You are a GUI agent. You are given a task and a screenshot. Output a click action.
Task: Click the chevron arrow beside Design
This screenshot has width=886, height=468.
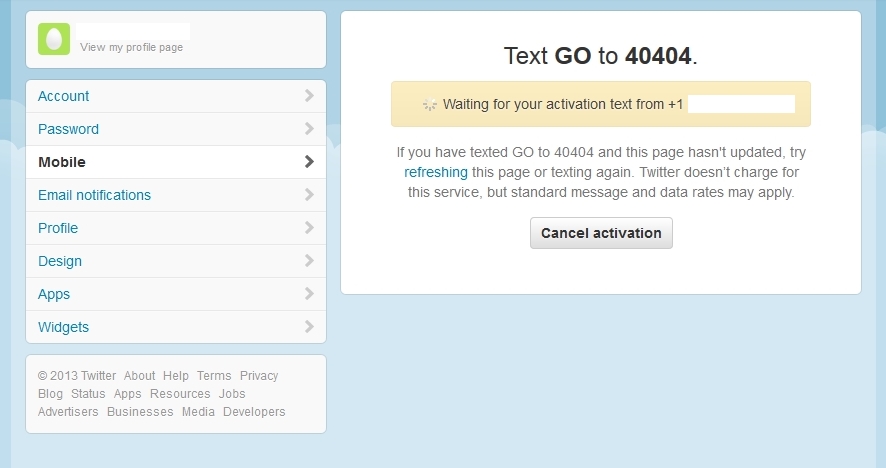[x=309, y=261]
